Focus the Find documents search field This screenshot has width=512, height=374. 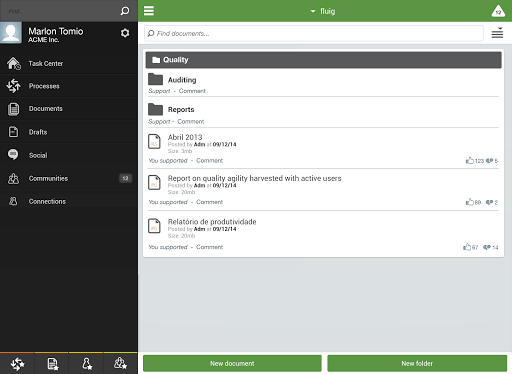tap(314, 33)
